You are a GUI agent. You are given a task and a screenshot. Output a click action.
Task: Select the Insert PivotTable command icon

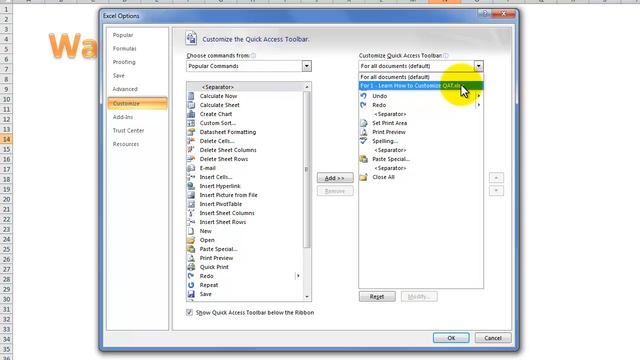(x=191, y=204)
